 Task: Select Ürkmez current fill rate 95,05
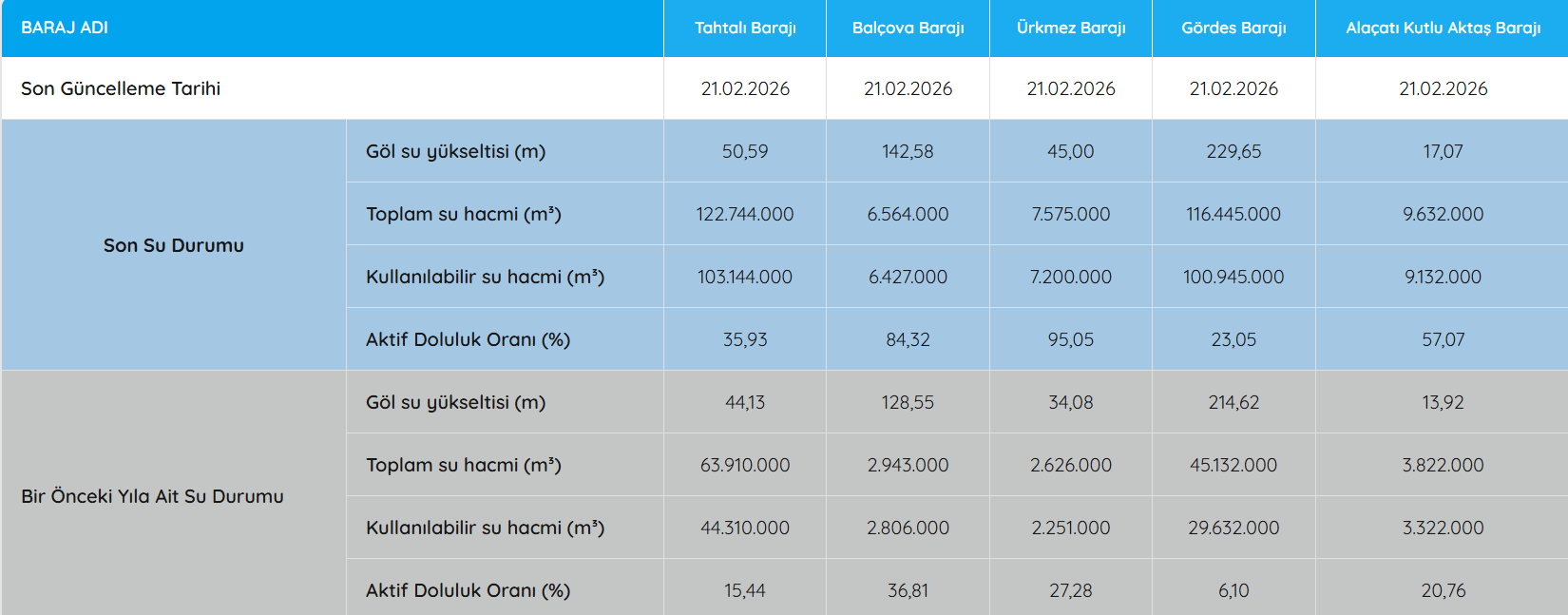[x=1071, y=339]
